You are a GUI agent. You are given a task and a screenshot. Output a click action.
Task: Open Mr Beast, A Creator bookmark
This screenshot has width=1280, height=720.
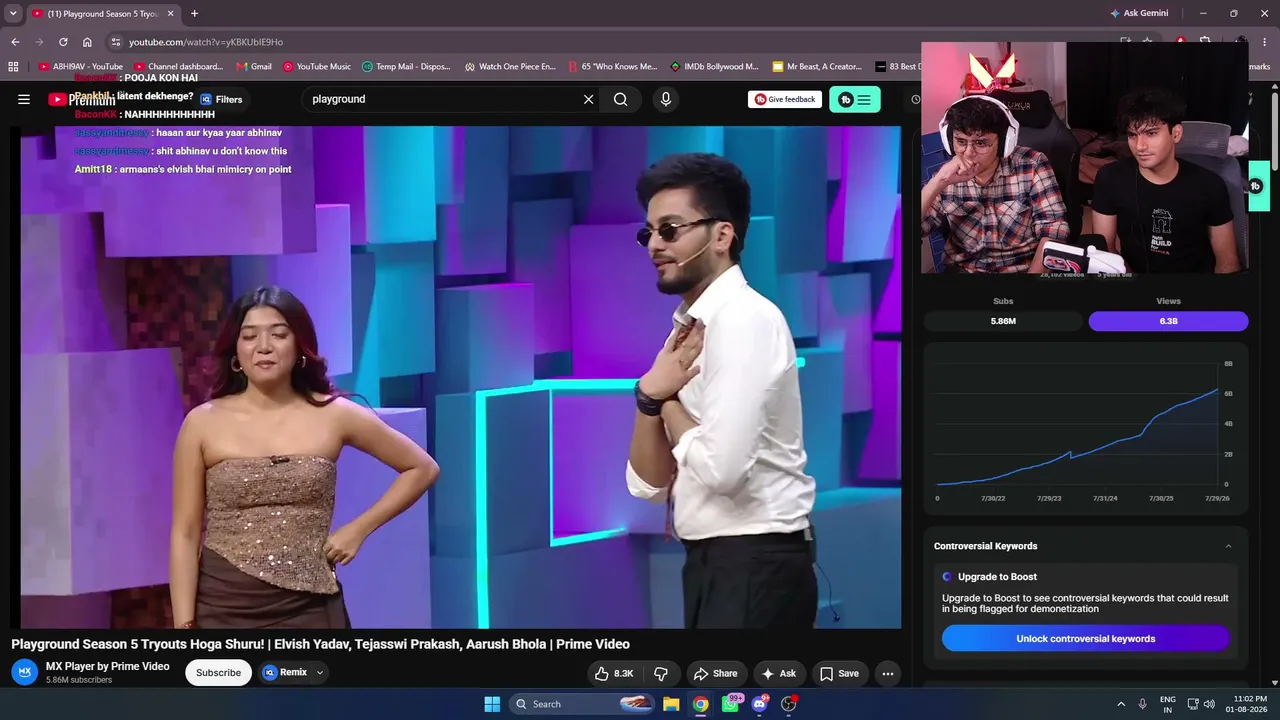click(817, 67)
